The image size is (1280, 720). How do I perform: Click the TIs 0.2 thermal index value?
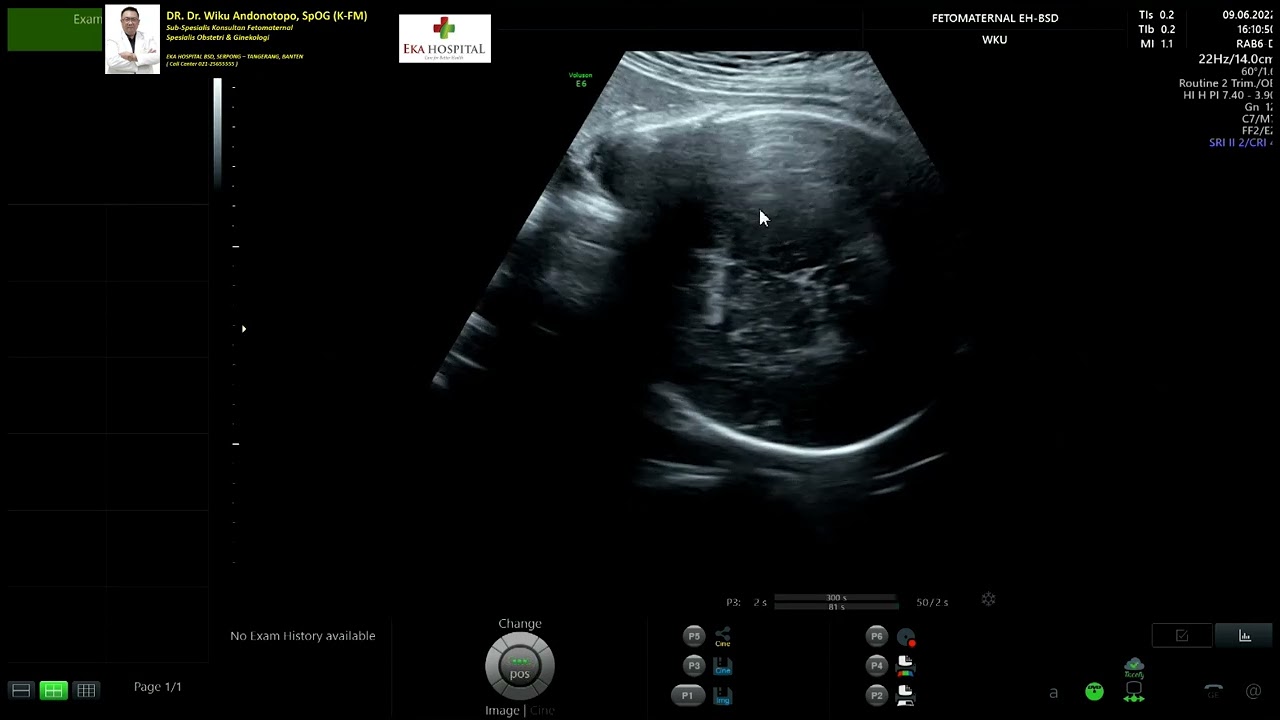(1157, 15)
